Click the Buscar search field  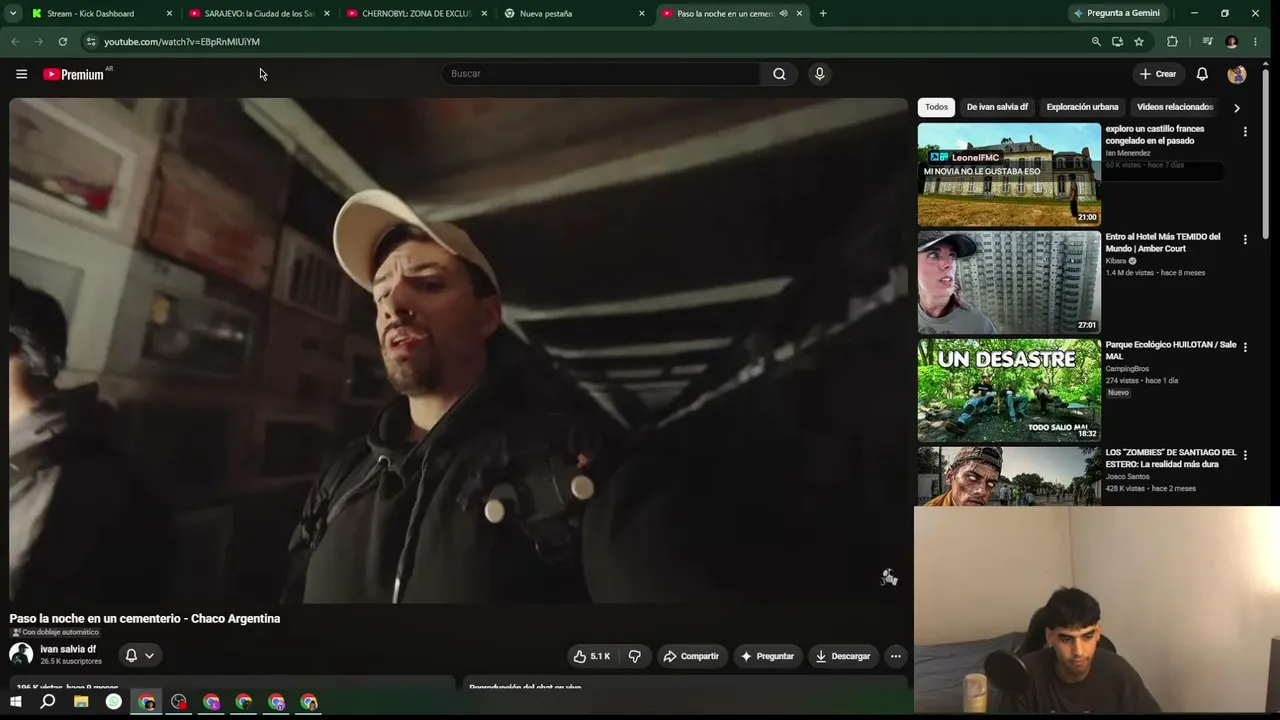tap(601, 74)
